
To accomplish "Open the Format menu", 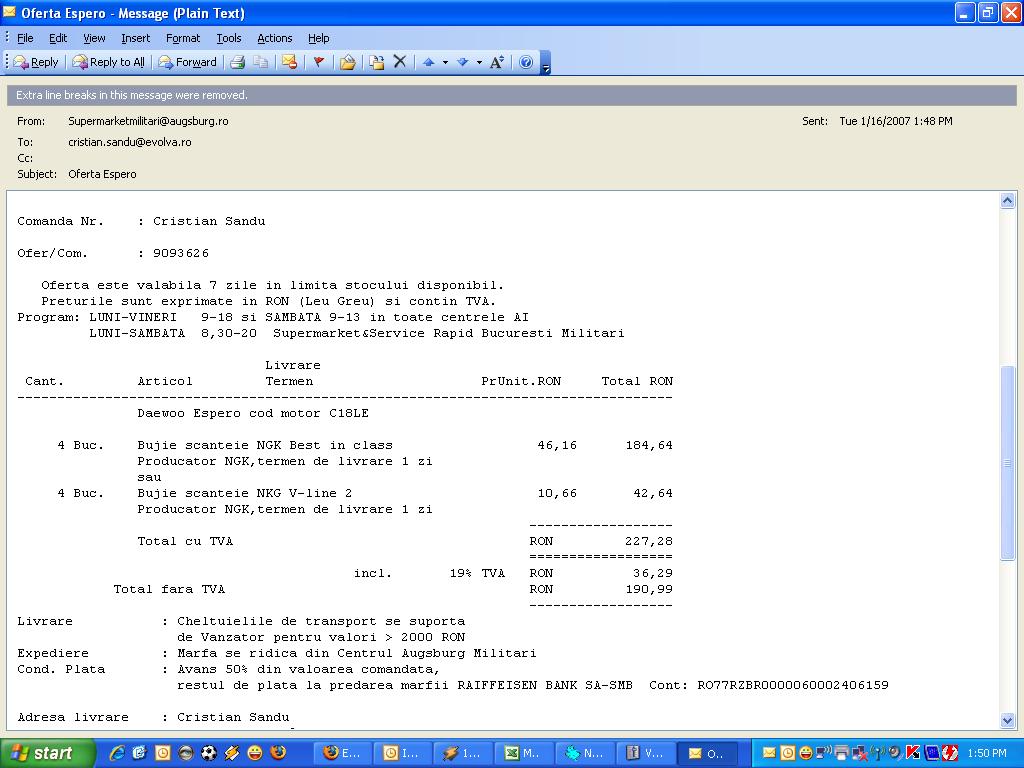I will click(183, 38).
